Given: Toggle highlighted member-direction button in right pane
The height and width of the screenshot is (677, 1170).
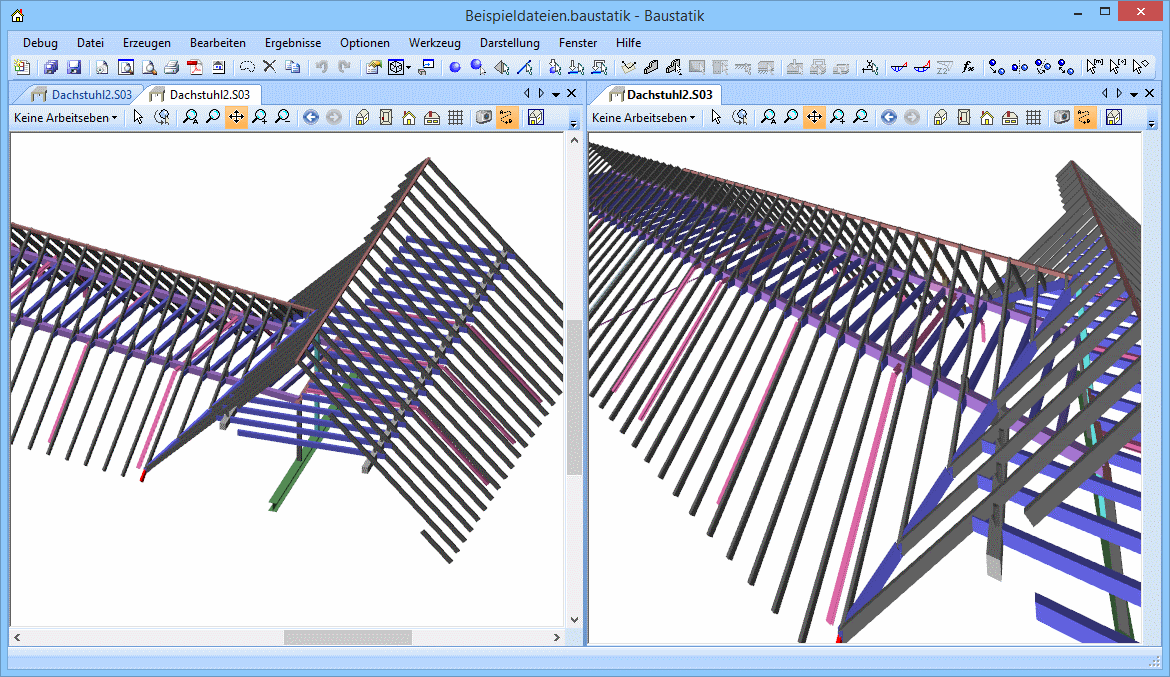Looking at the screenshot, I should (x=1086, y=118).
